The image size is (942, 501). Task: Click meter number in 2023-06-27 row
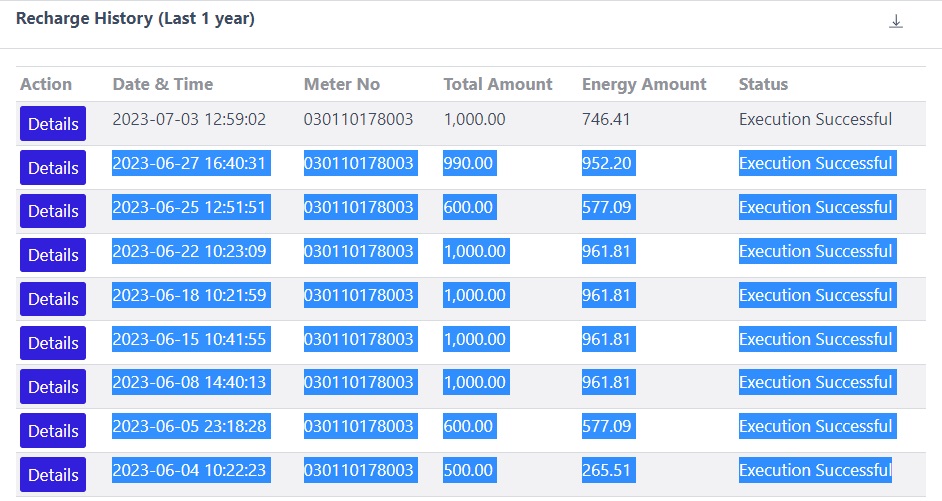pyautogui.click(x=360, y=163)
